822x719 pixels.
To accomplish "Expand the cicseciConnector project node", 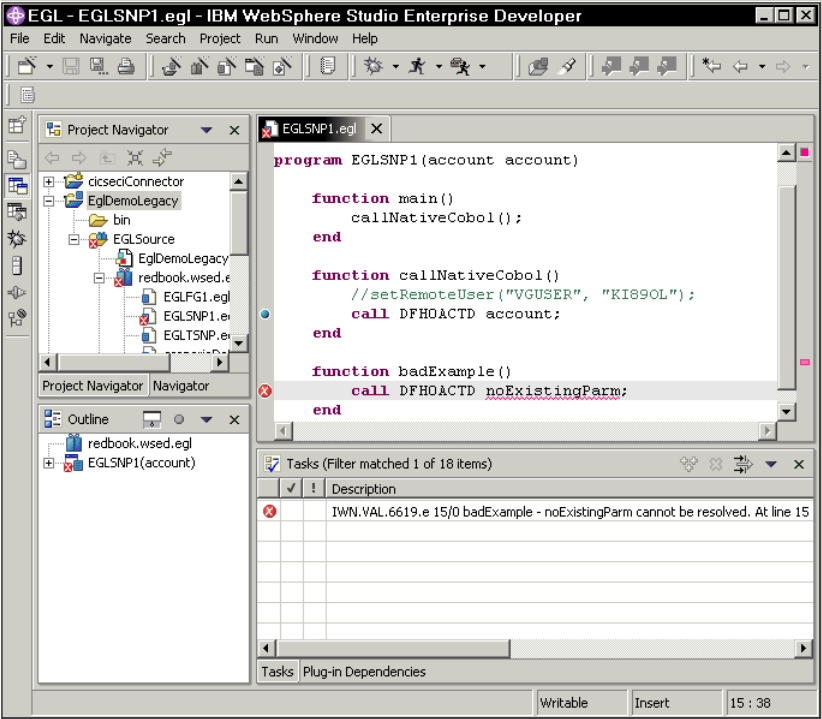I will click(47, 181).
